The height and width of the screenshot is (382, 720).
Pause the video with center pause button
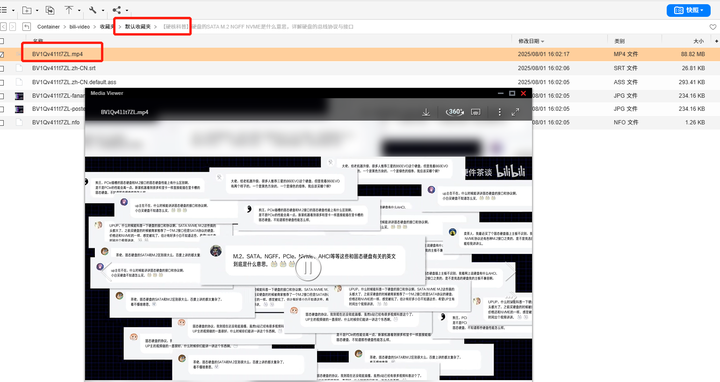pyautogui.click(x=308, y=268)
